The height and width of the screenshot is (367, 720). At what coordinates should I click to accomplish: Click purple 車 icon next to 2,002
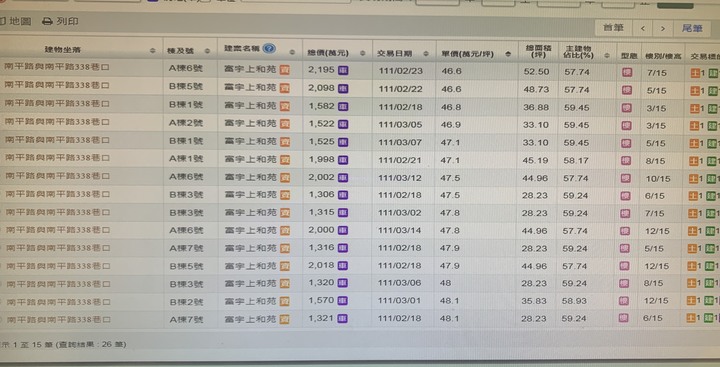[343, 178]
